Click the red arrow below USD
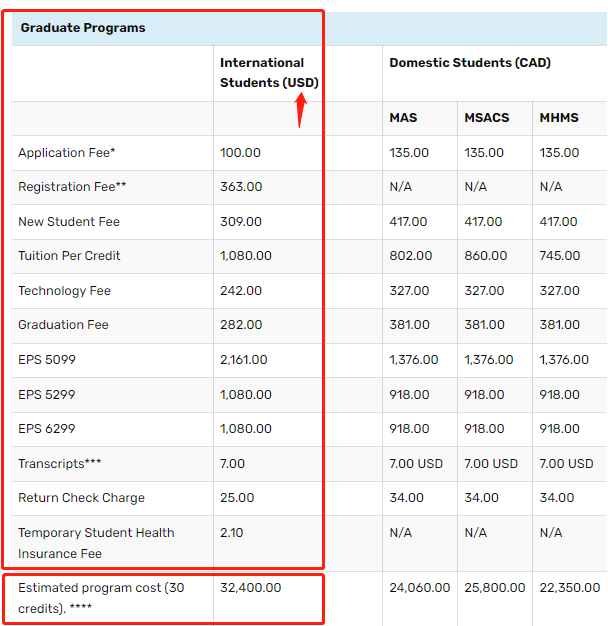 [x=300, y=110]
